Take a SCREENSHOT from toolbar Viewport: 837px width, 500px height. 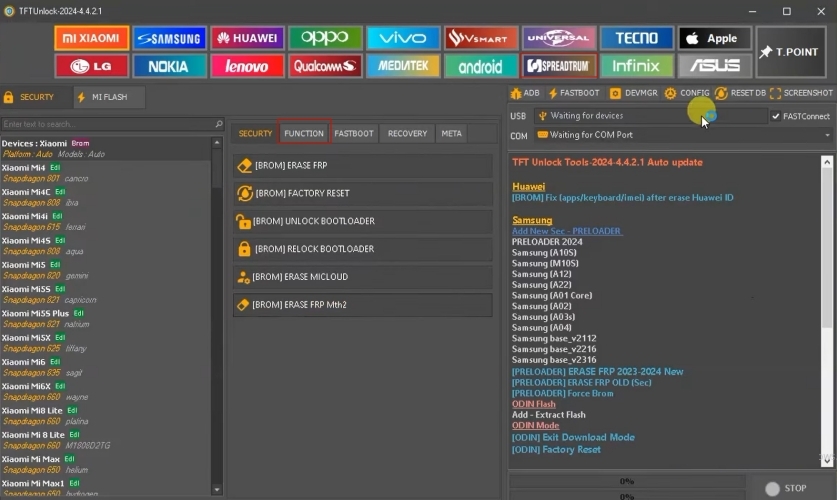point(801,93)
